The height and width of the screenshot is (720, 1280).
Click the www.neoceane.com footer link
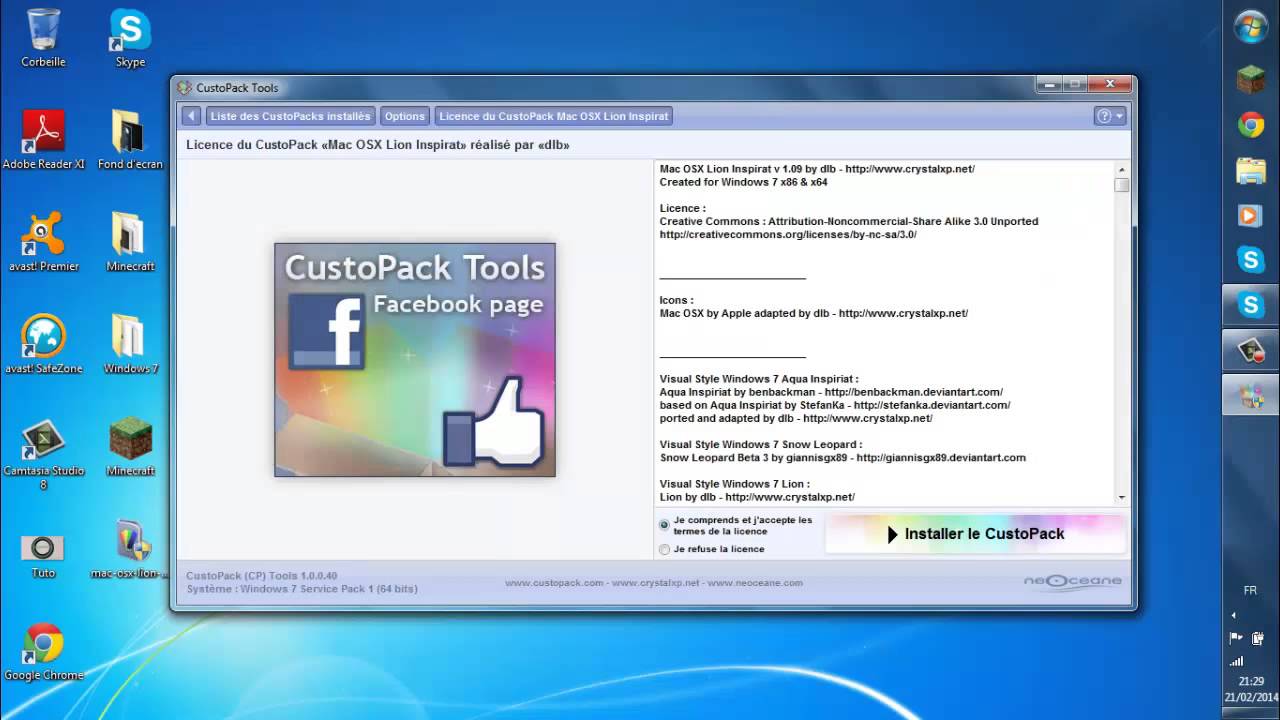(755, 583)
